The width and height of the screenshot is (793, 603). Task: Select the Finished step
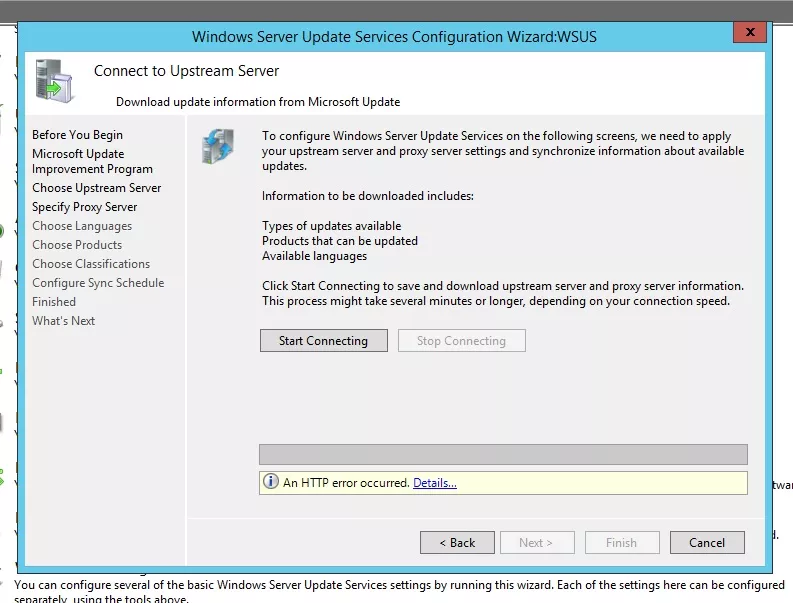(x=54, y=302)
